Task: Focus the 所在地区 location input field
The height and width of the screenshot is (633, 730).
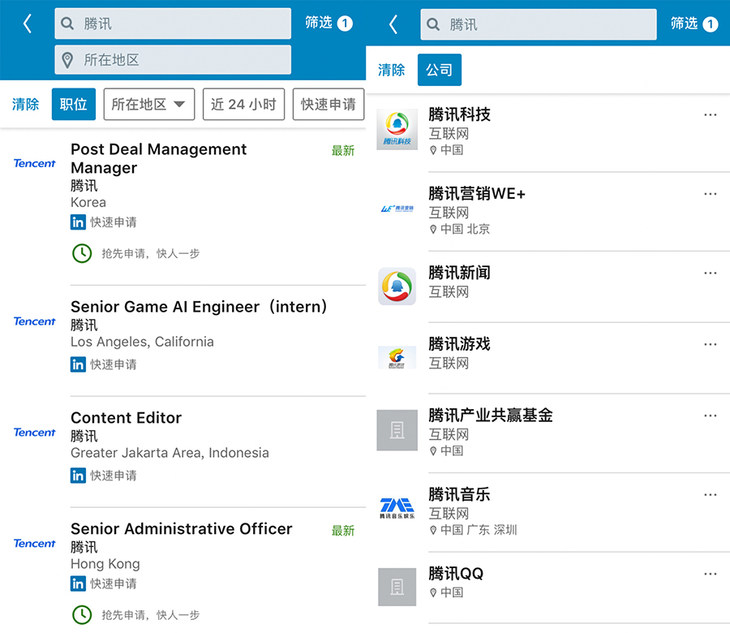Action: 173,60
